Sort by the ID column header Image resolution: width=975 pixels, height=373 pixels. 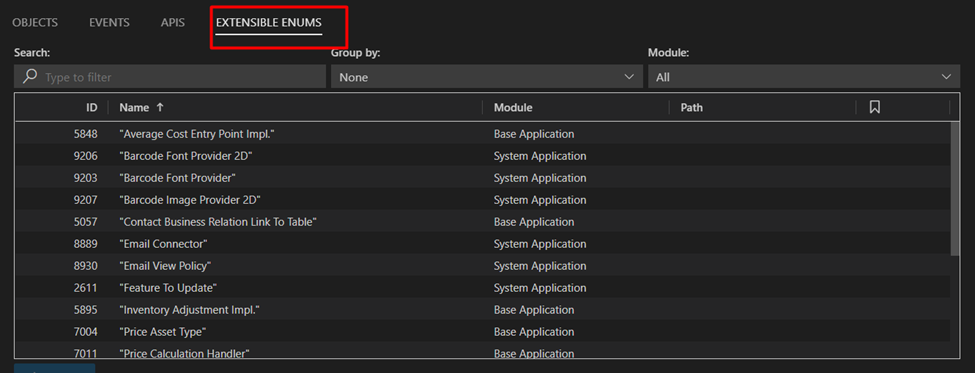(x=92, y=108)
